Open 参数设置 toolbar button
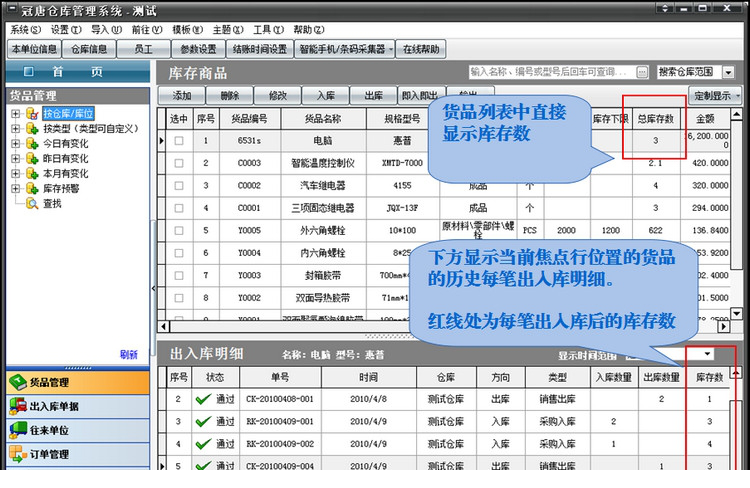 pyautogui.click(x=198, y=49)
